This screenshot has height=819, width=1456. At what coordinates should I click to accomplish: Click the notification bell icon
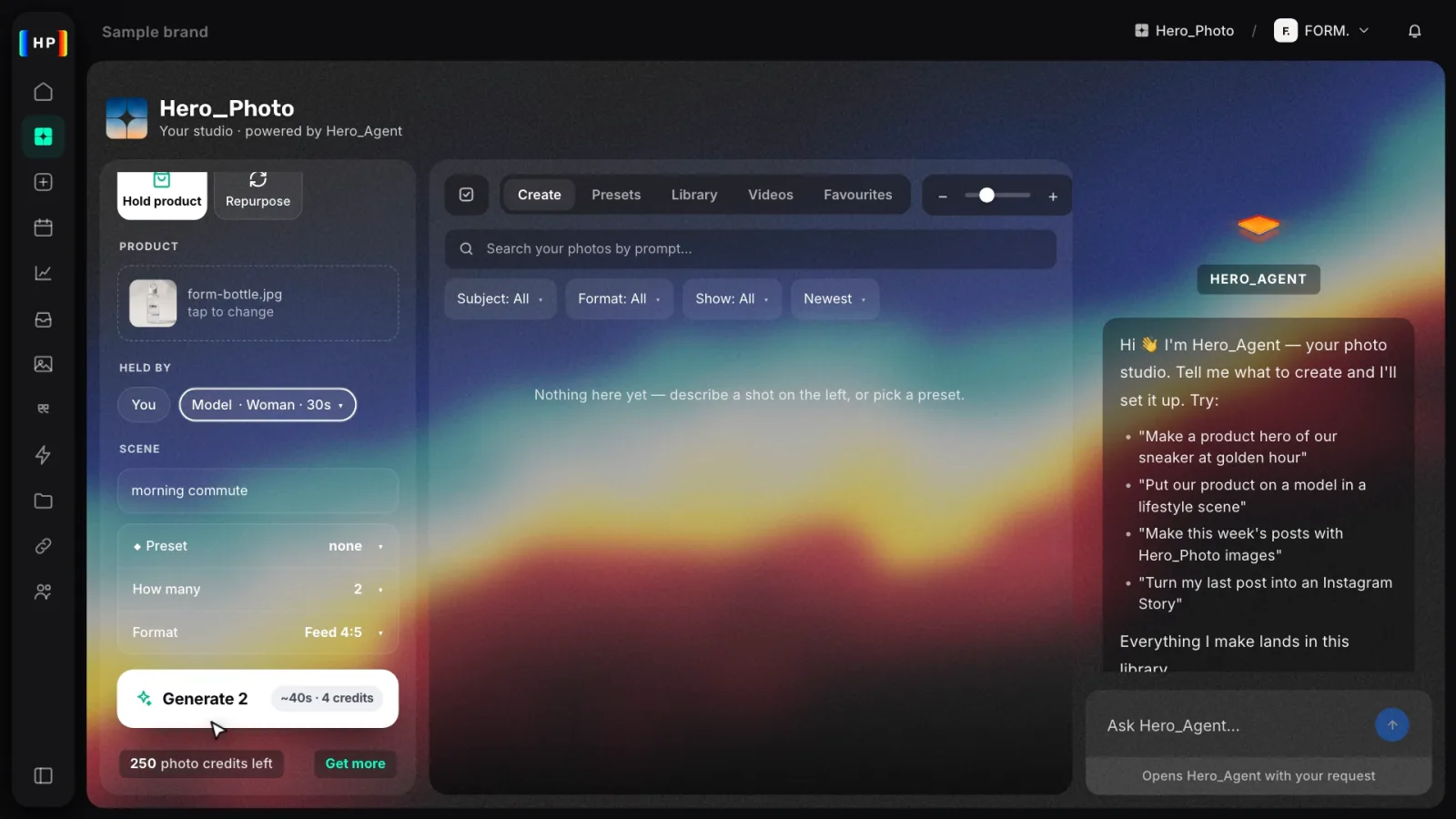coord(1414,31)
